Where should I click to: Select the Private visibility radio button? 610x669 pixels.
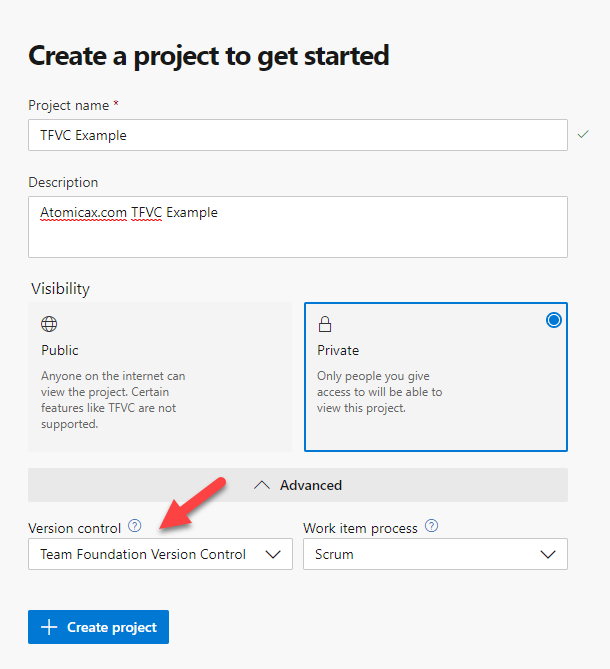pos(554,320)
